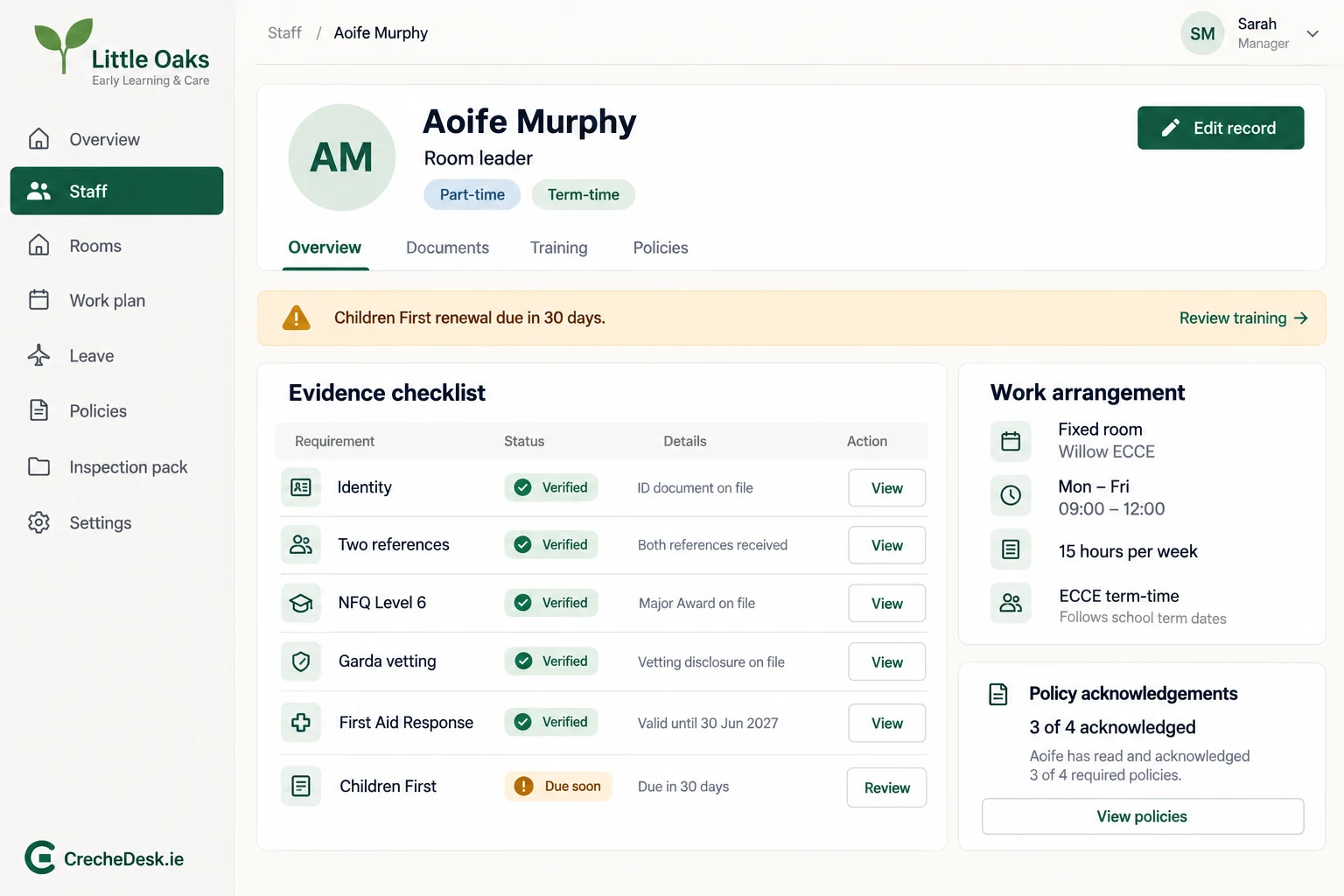Click the Edit record button

tap(1221, 128)
